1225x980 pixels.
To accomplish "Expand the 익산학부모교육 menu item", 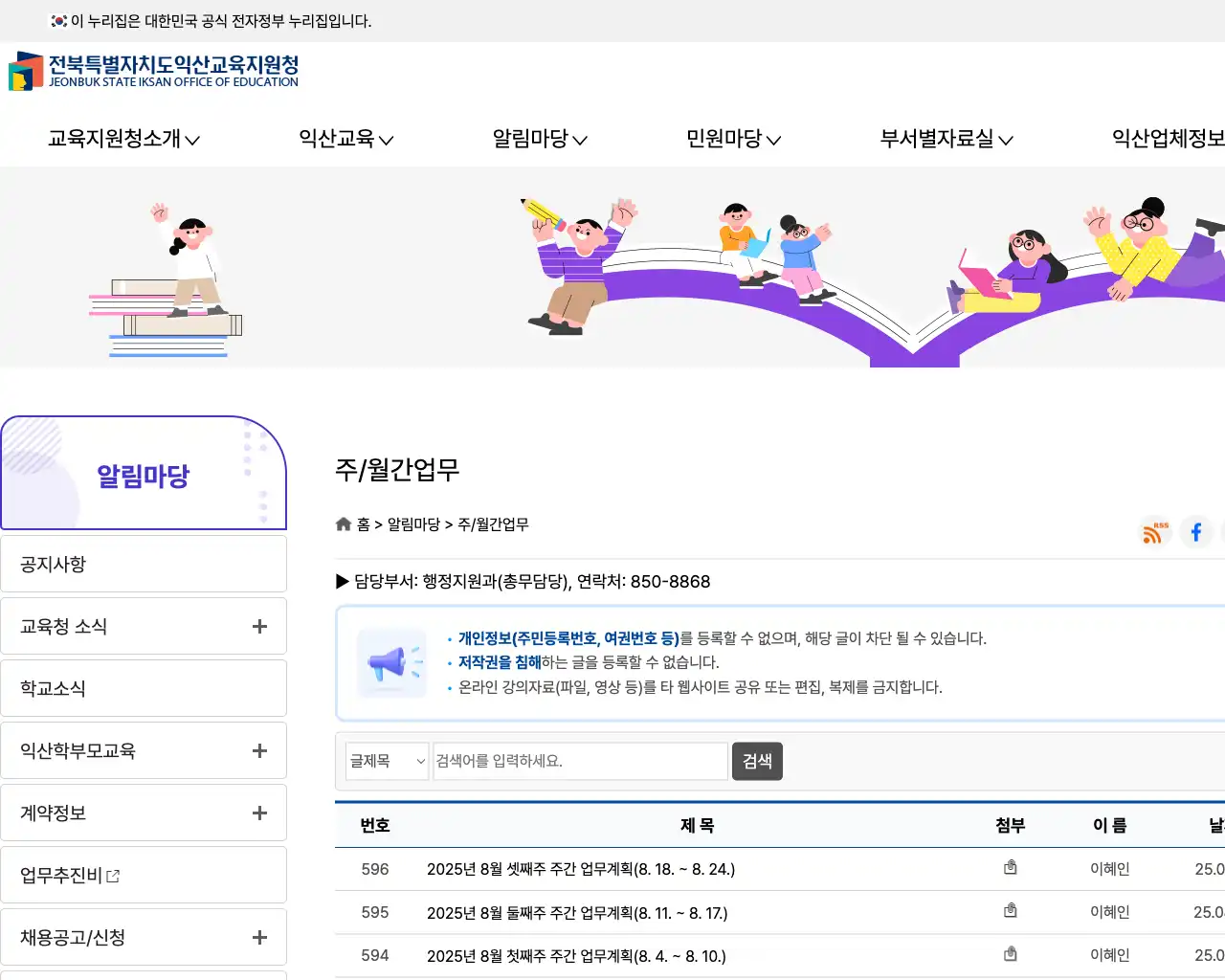I will [x=259, y=749].
